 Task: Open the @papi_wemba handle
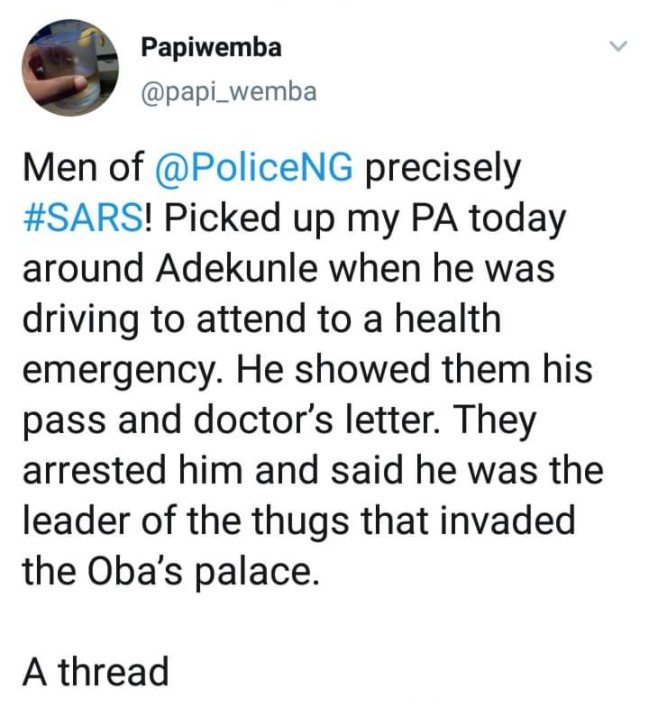pyautogui.click(x=229, y=92)
